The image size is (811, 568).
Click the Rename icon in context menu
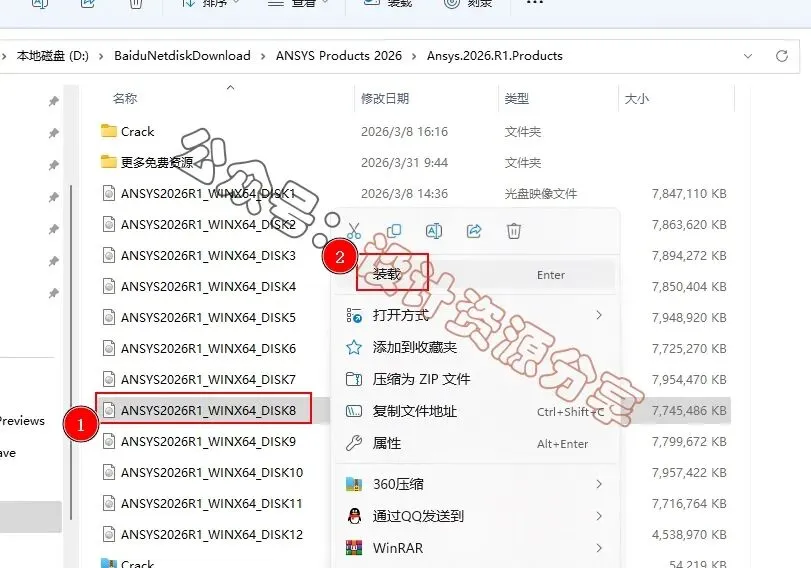433,231
